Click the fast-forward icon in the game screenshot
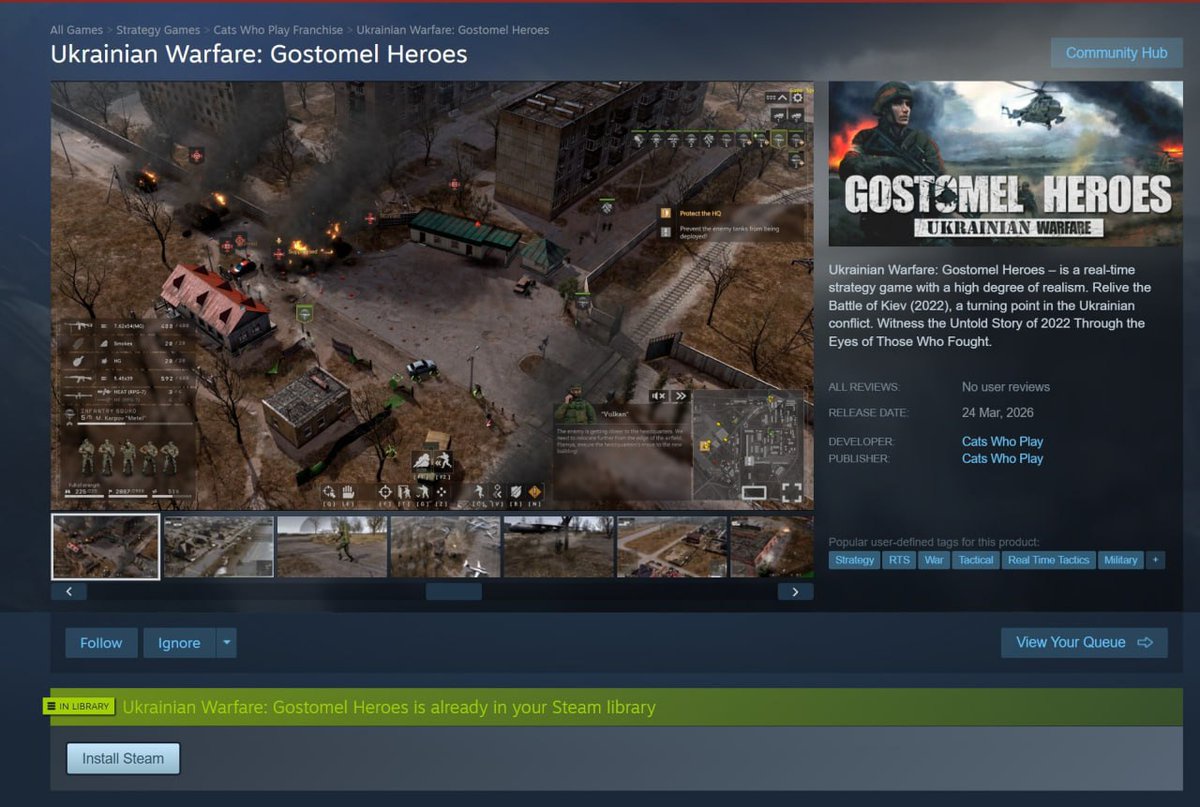Image resolution: width=1200 pixels, height=807 pixels. pos(681,396)
